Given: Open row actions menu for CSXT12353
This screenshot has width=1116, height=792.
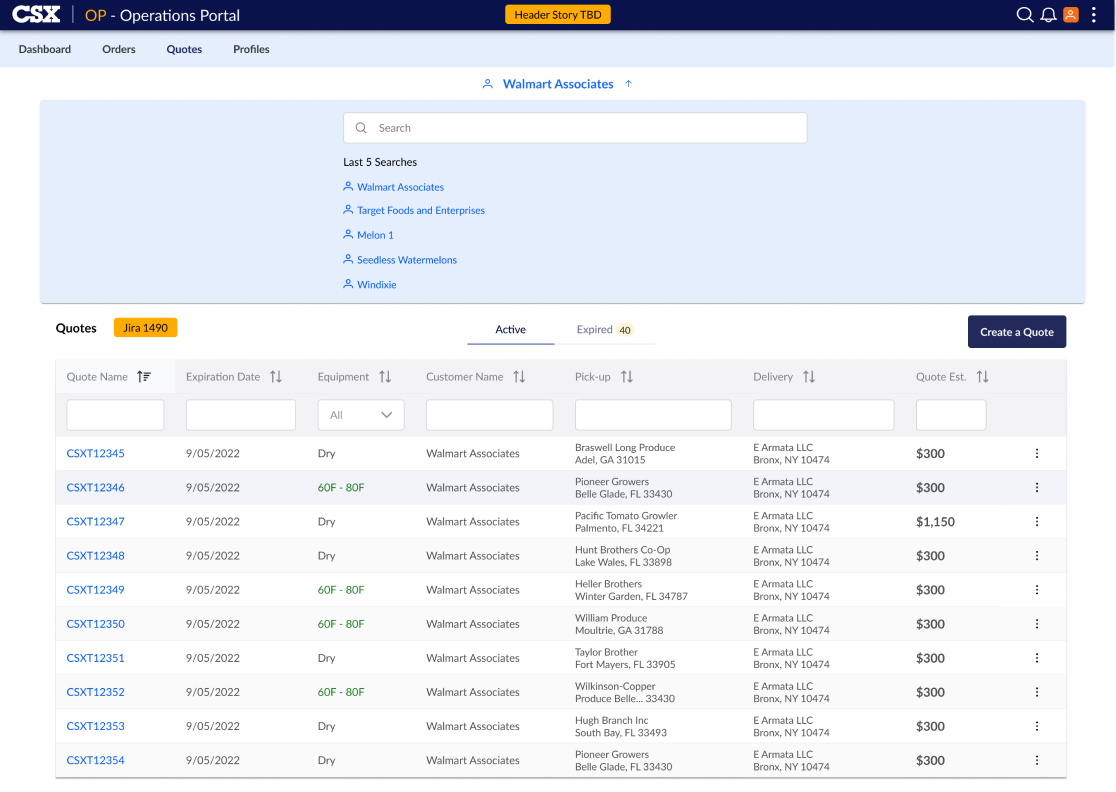Looking at the screenshot, I should pyautogui.click(x=1037, y=727).
